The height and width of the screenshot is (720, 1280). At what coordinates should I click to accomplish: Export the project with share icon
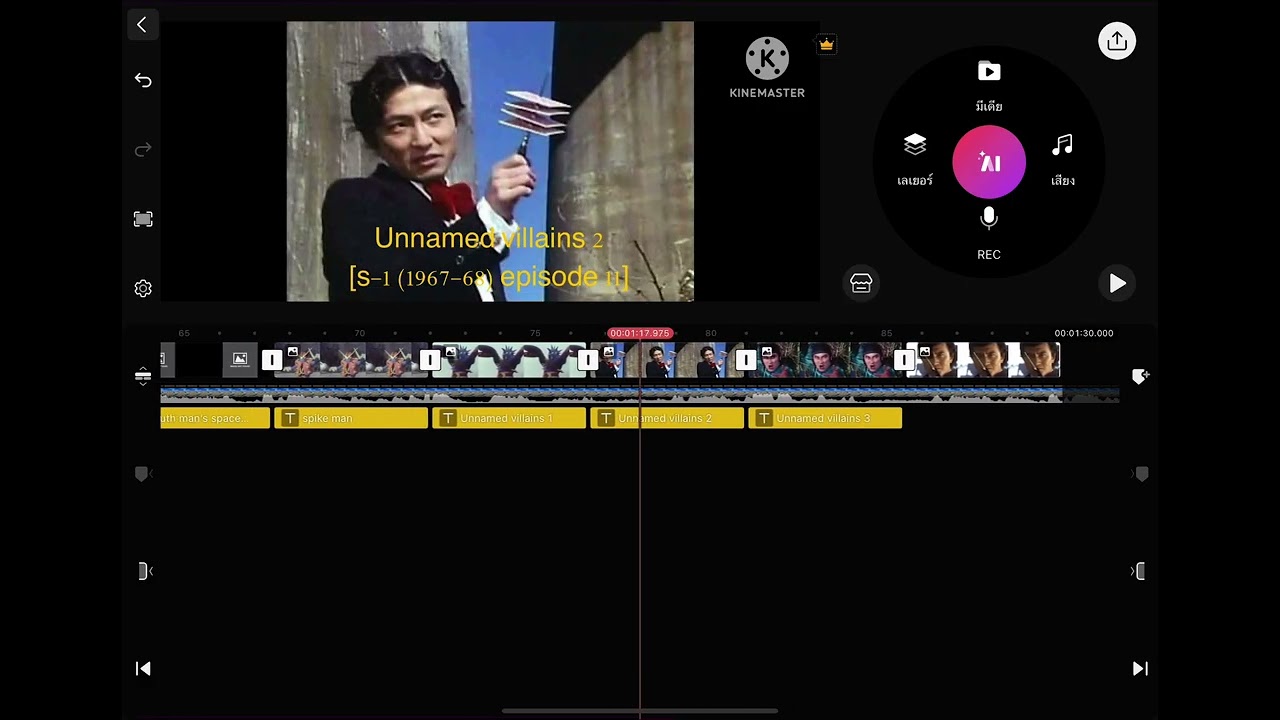click(x=1117, y=41)
